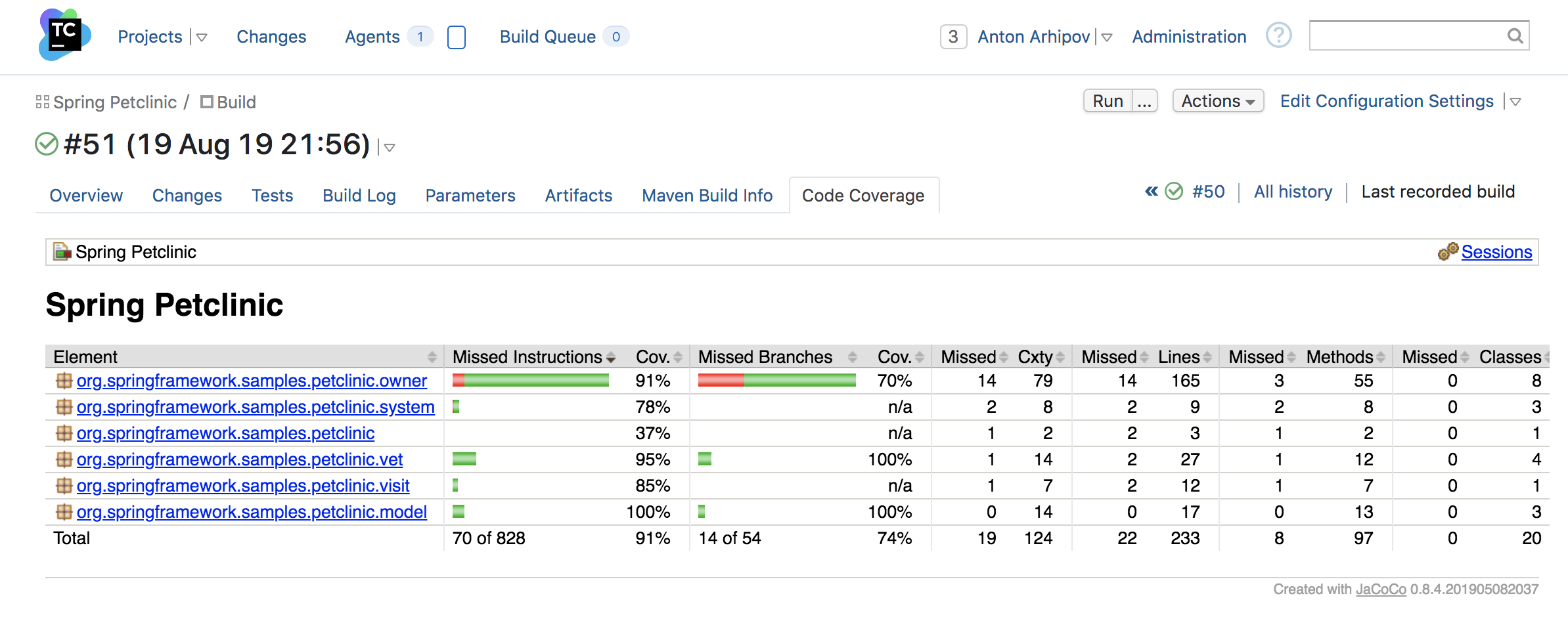Click the green check icon next to #50
This screenshot has width=1568, height=617.
click(1174, 192)
